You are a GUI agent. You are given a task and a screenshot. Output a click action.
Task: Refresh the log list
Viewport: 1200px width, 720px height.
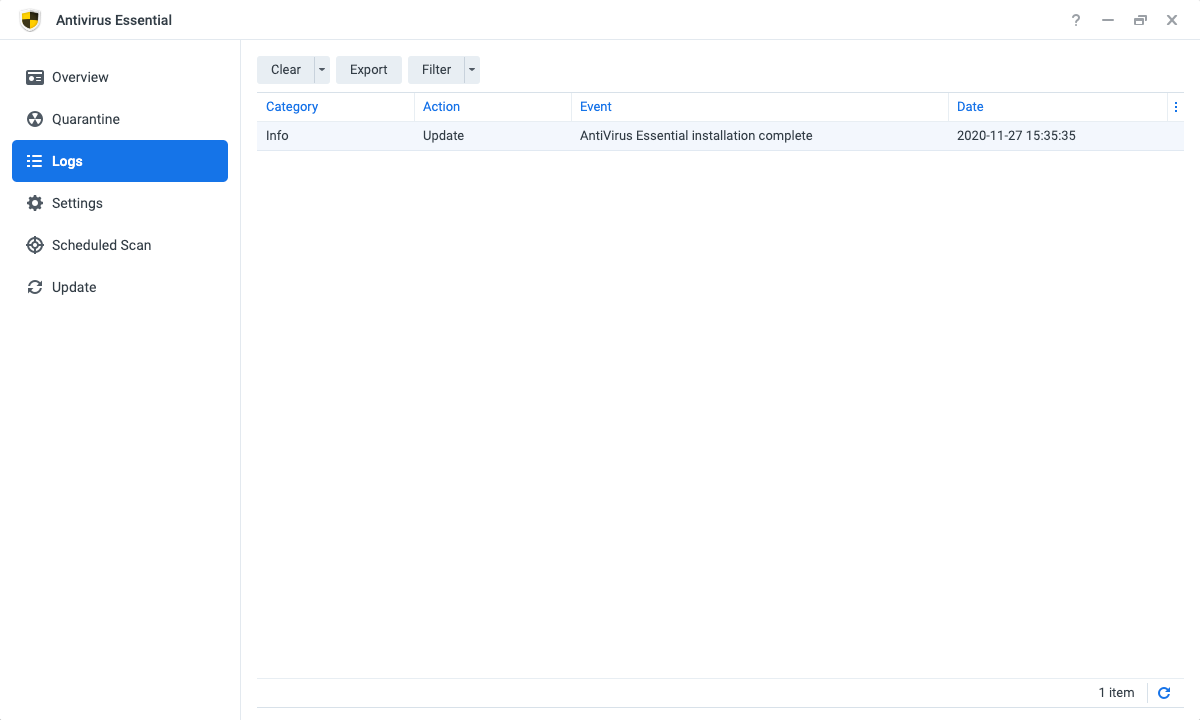(x=1164, y=693)
